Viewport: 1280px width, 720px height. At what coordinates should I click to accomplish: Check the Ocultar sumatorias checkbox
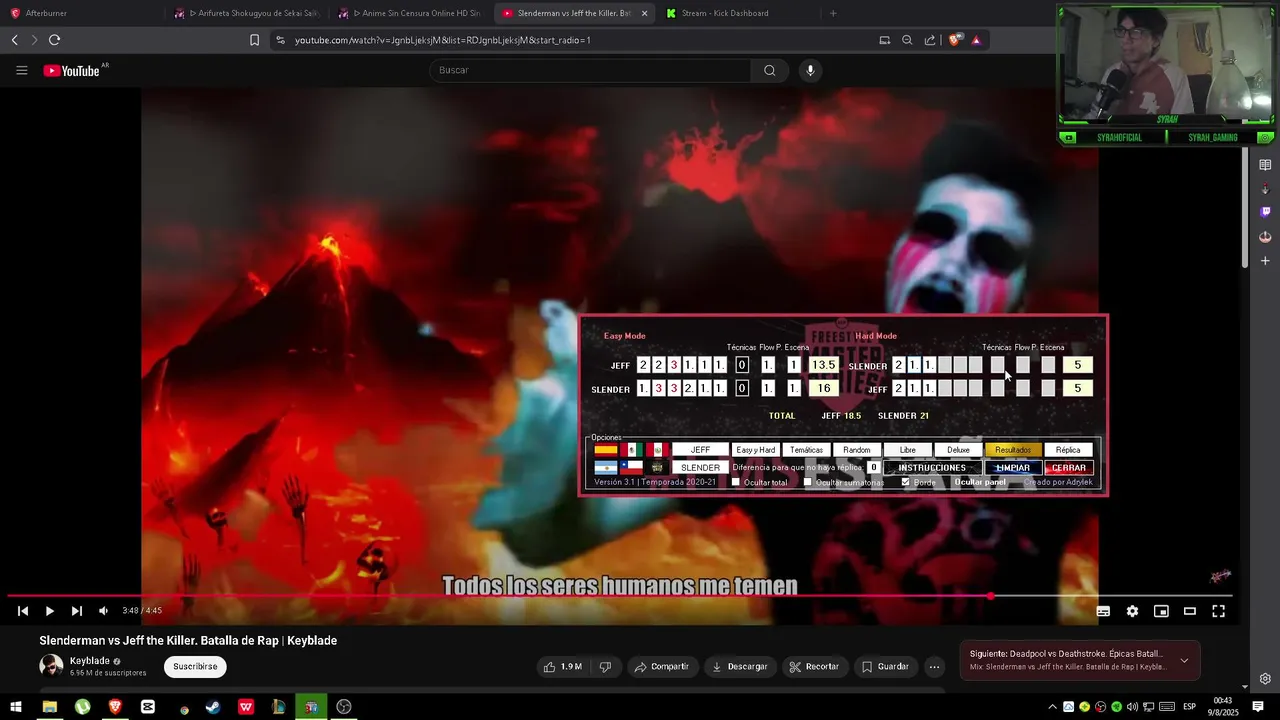click(x=807, y=482)
